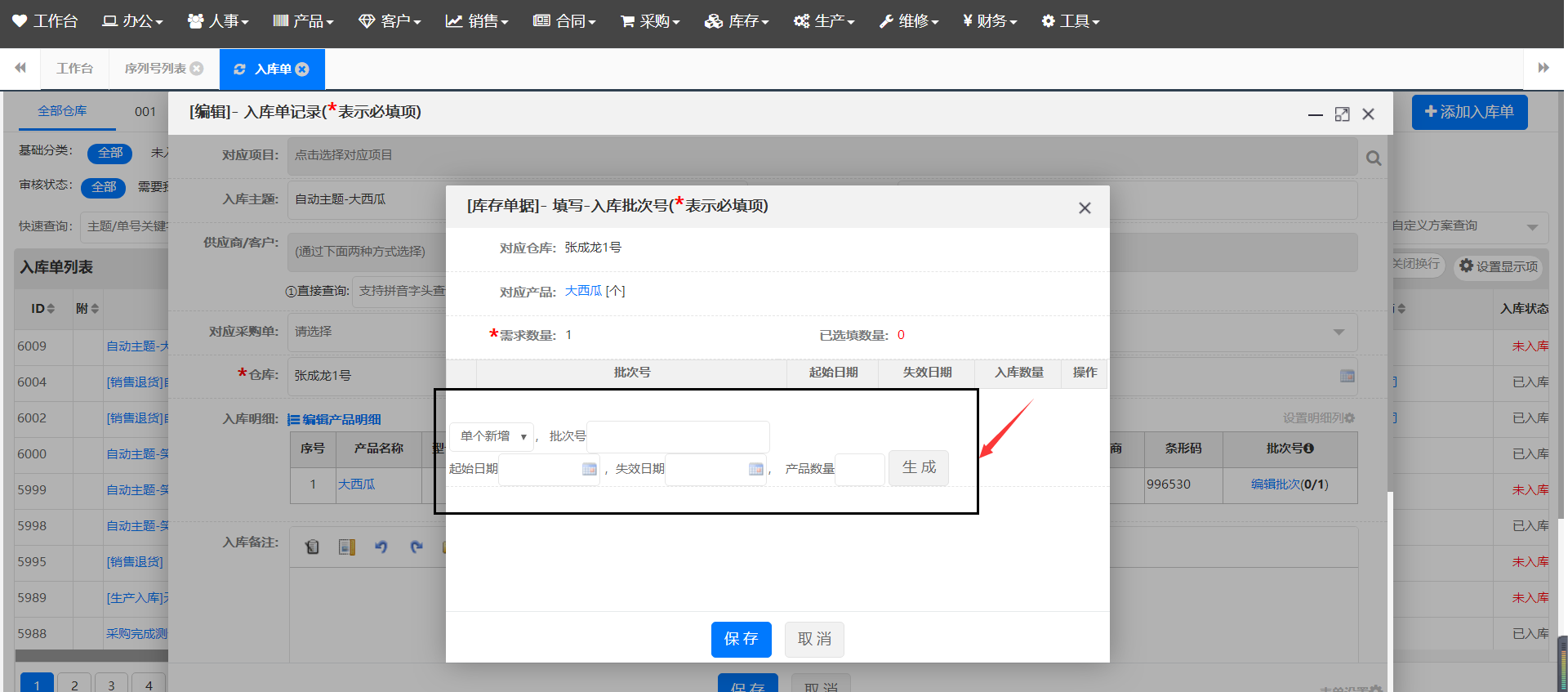Viewport: 1568px width, 692px height.
Task: Close the 填写-入库批次号 dialog
Action: (1085, 208)
